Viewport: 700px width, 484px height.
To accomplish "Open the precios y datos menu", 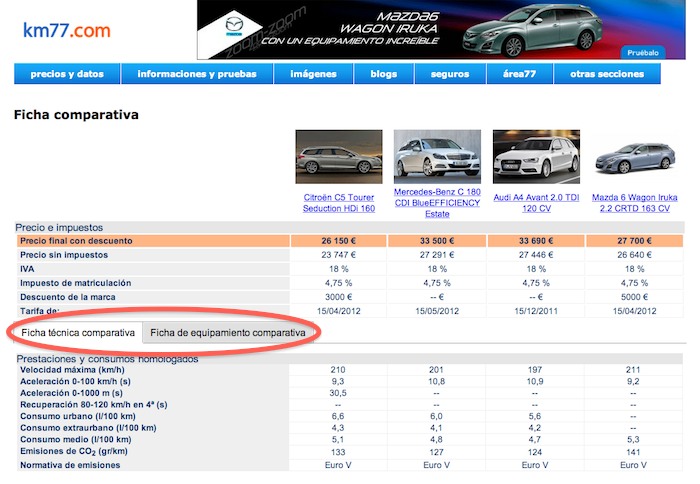I will pyautogui.click(x=67, y=74).
